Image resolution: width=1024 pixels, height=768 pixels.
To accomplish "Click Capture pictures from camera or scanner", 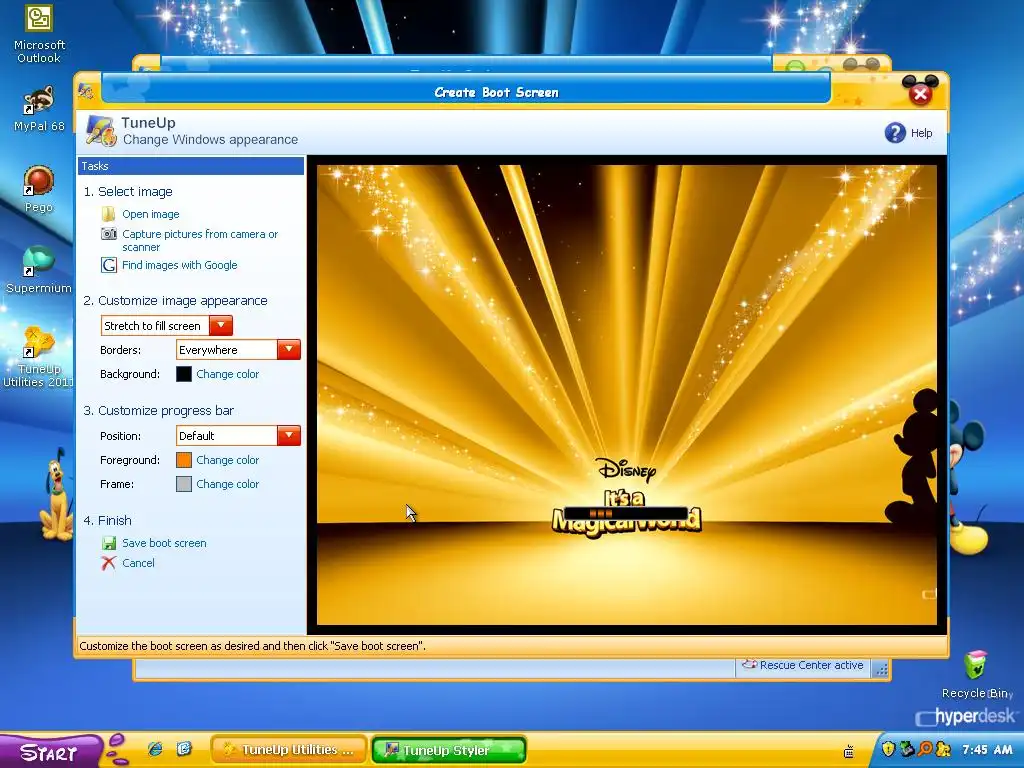I will pyautogui.click(x=200, y=240).
